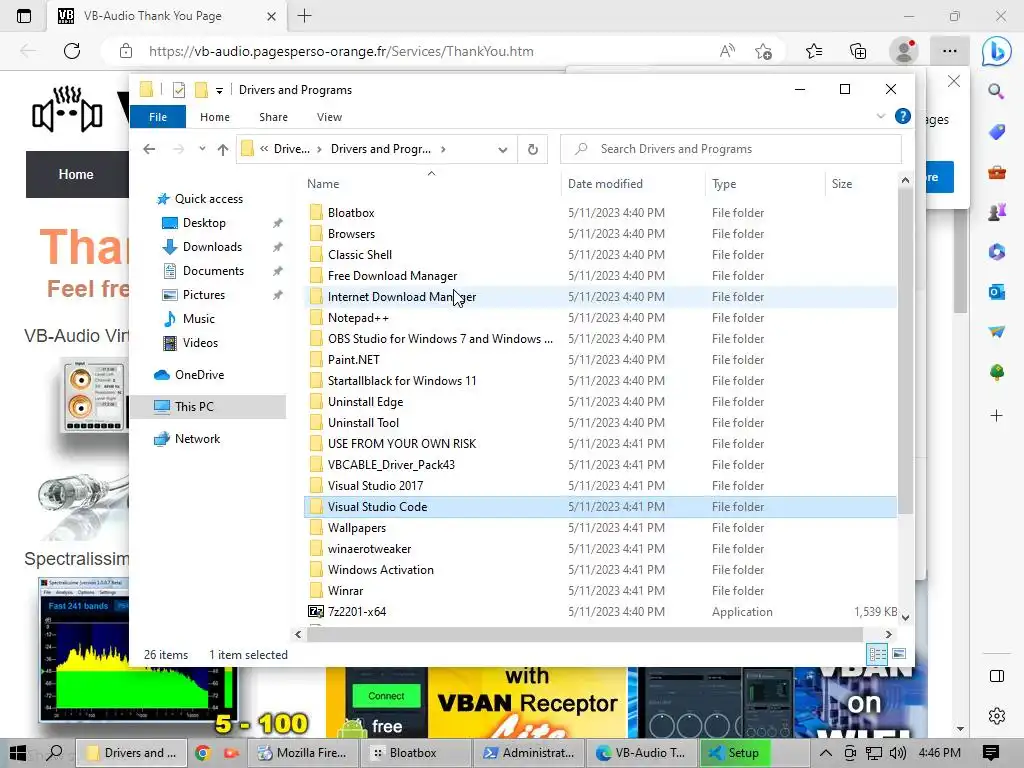
Task: Open the recent locations dropdown arrow
Action: tap(202, 149)
